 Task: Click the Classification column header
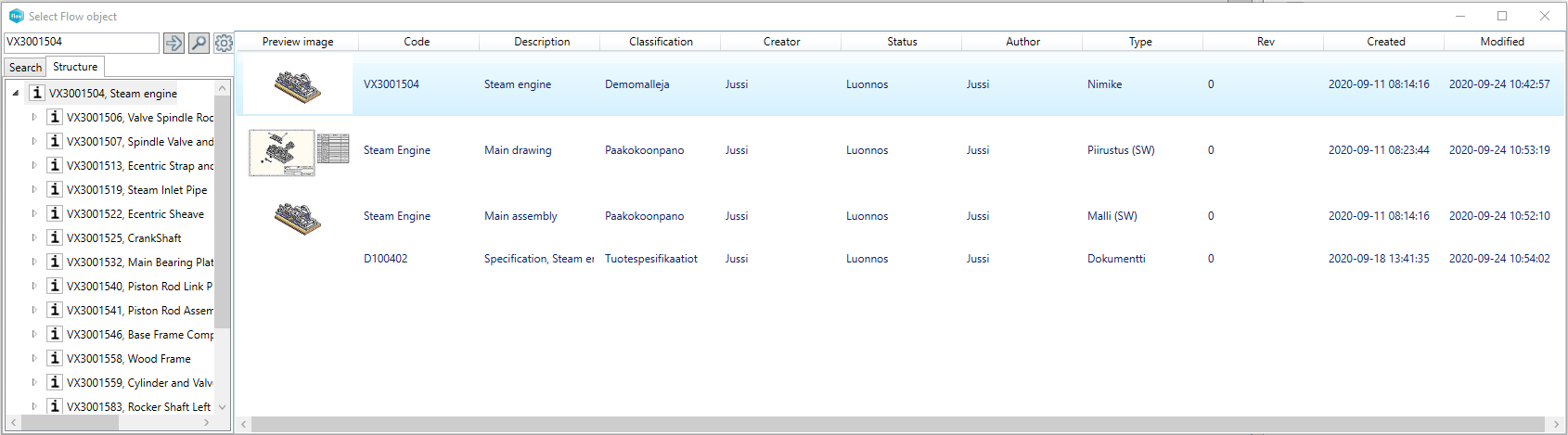point(661,42)
